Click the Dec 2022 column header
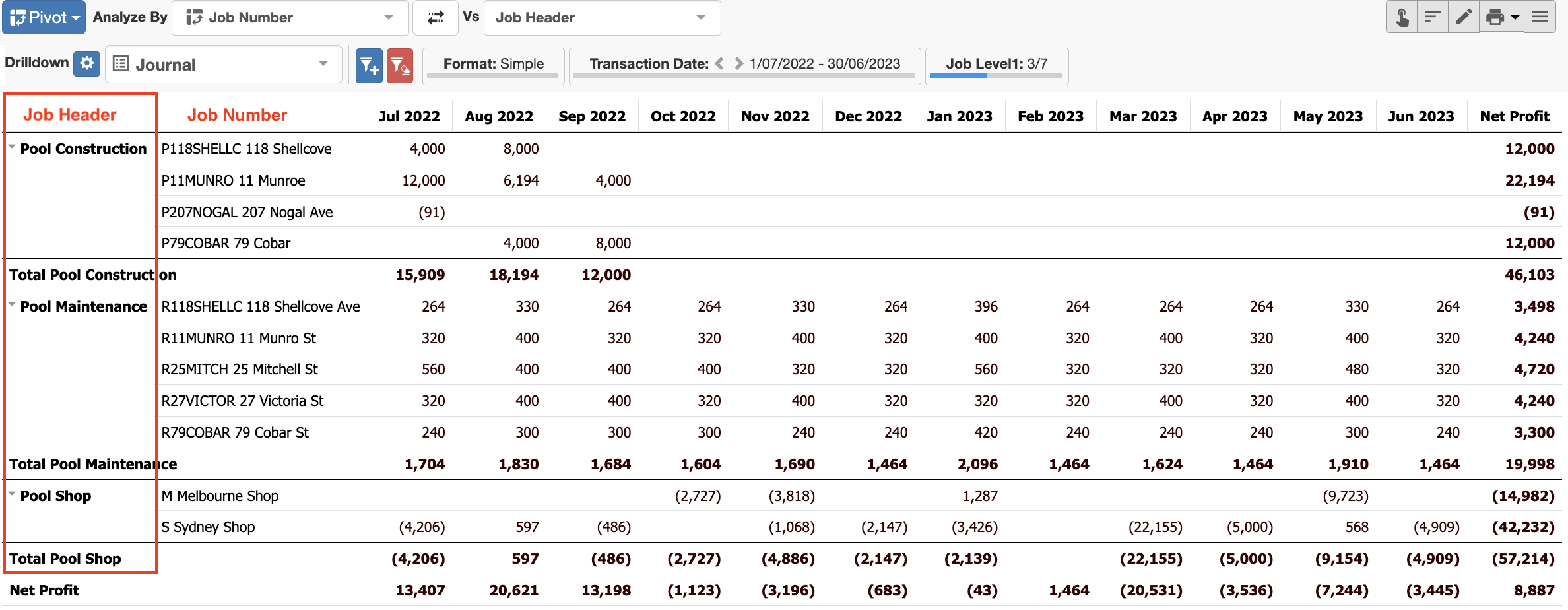The height and width of the screenshot is (610, 1568). pos(868,116)
